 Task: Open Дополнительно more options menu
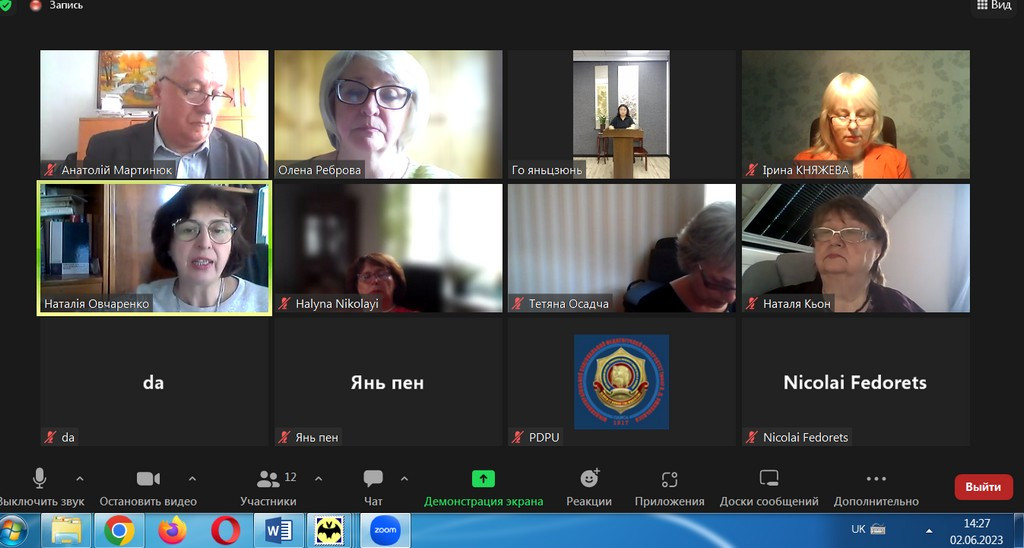tap(876, 487)
